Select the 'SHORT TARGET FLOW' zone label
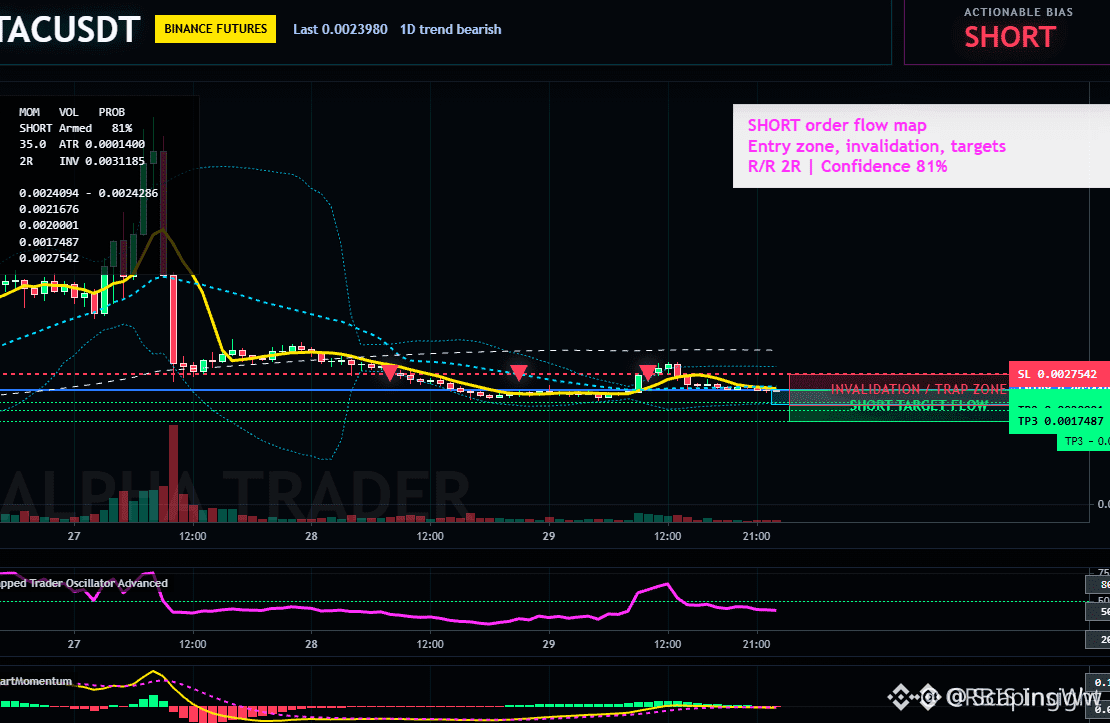 coord(918,405)
